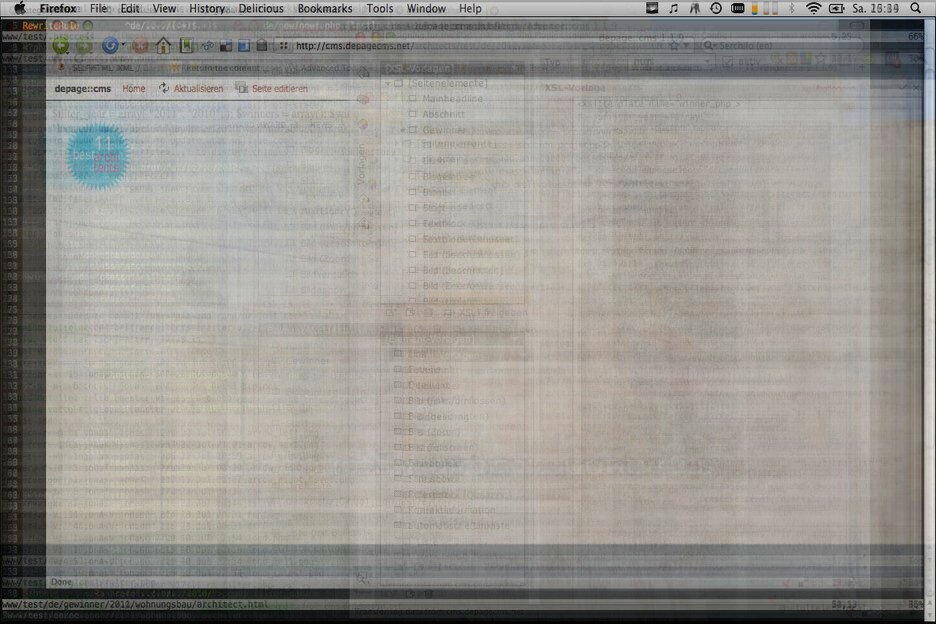Click the blue square toolbar icon
The image size is (936, 624).
pyautogui.click(x=244, y=46)
